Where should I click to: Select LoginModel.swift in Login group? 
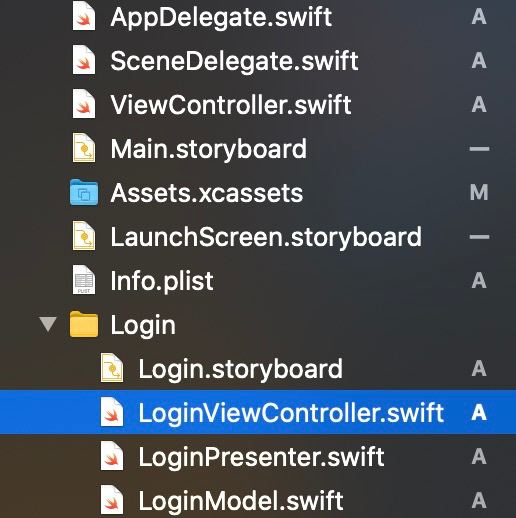241,501
